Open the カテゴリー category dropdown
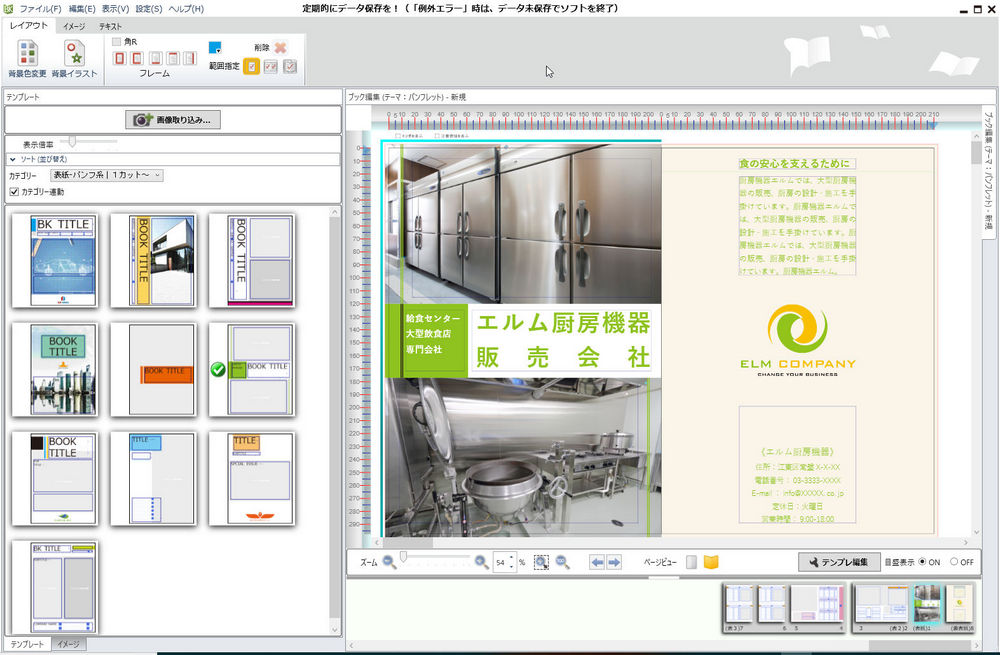1000x655 pixels. 106,175
